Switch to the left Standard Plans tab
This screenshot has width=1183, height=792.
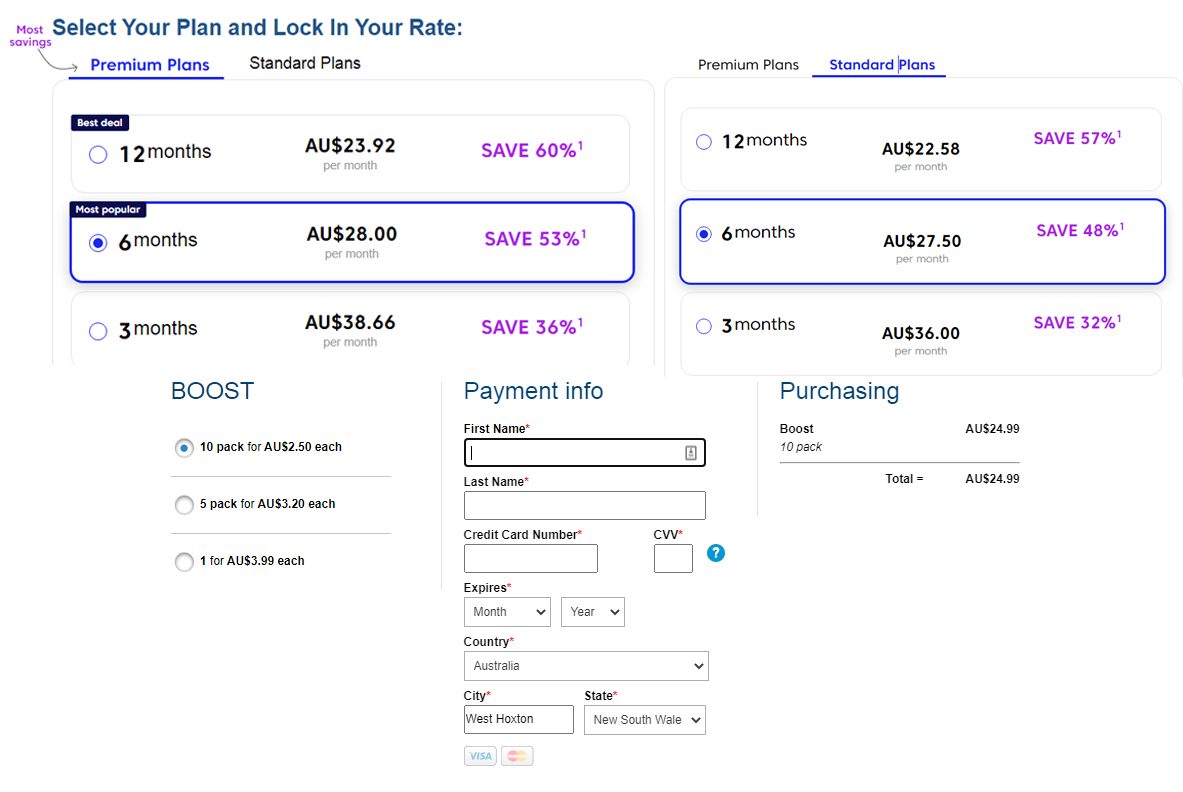[x=305, y=63]
